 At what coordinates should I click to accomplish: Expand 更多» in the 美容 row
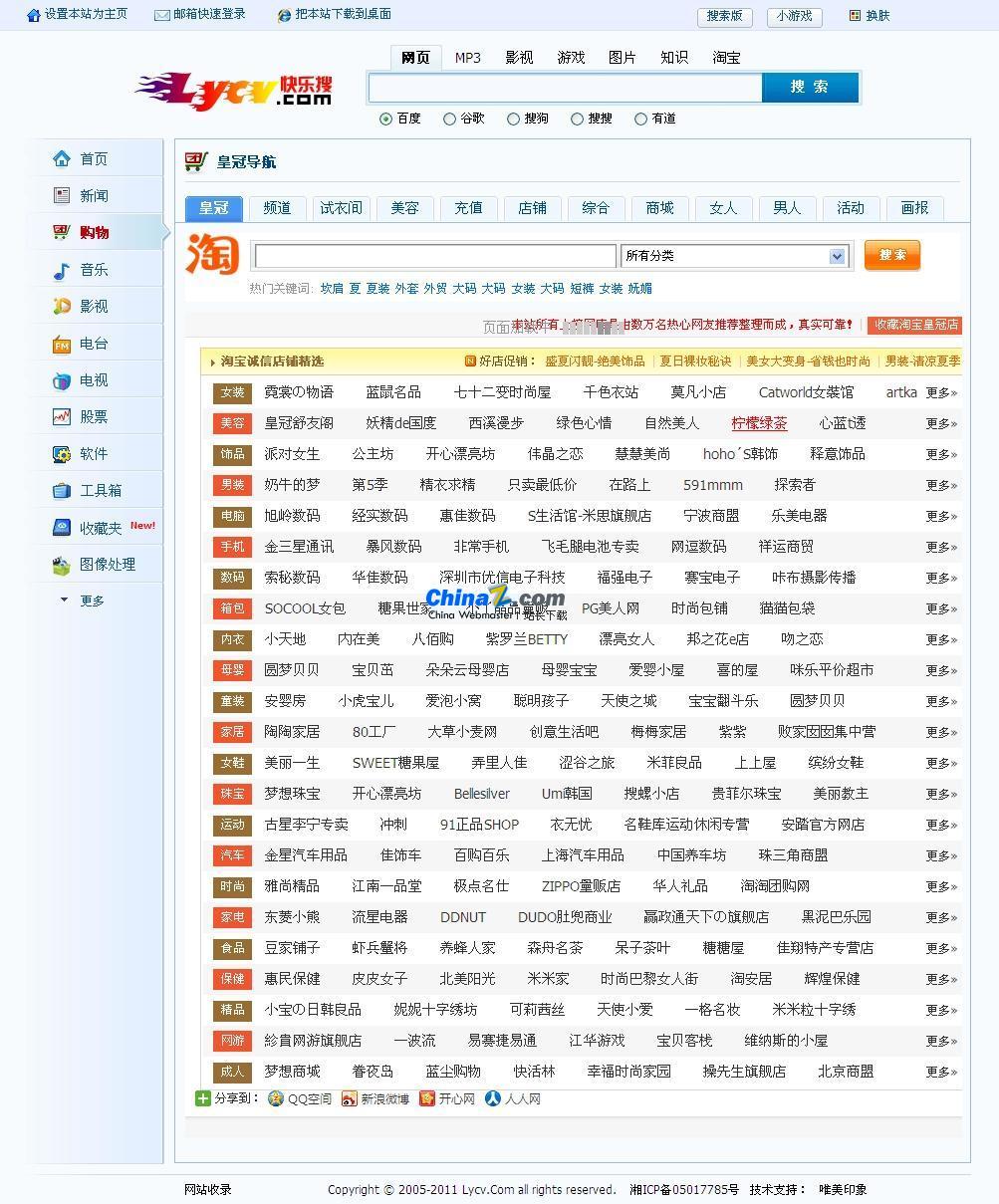pyautogui.click(x=941, y=423)
